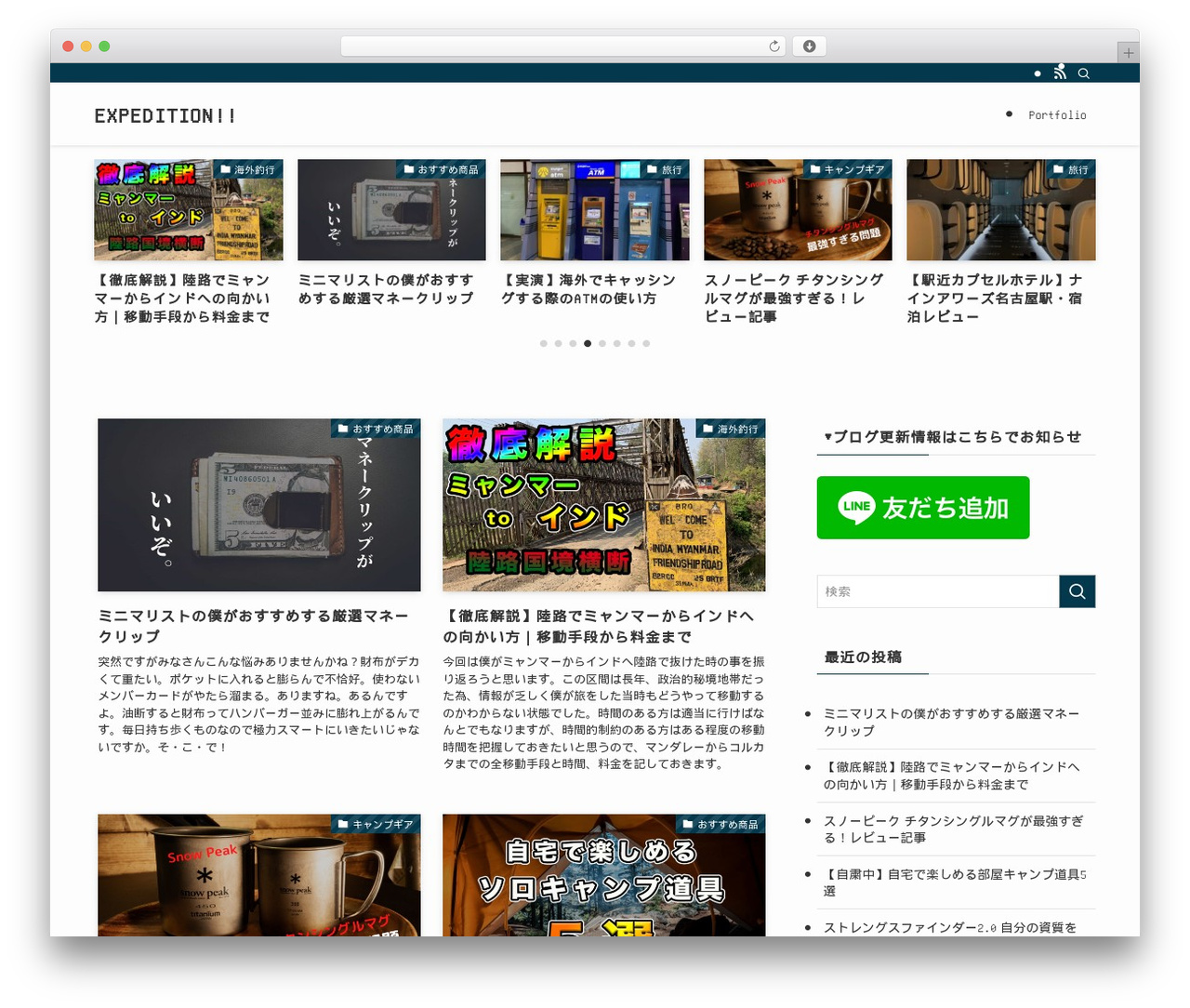Focus the 検索 search input field
The width and height of the screenshot is (1190, 1008).
[x=938, y=591]
